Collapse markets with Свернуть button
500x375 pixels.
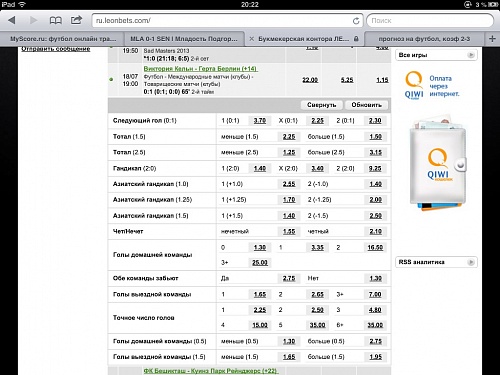(322, 105)
